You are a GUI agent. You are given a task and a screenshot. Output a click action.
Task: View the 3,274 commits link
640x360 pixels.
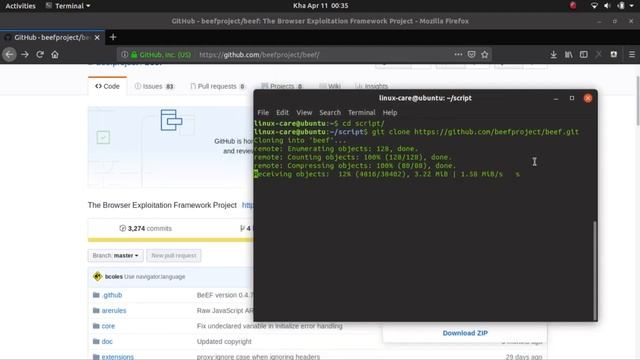(145, 228)
